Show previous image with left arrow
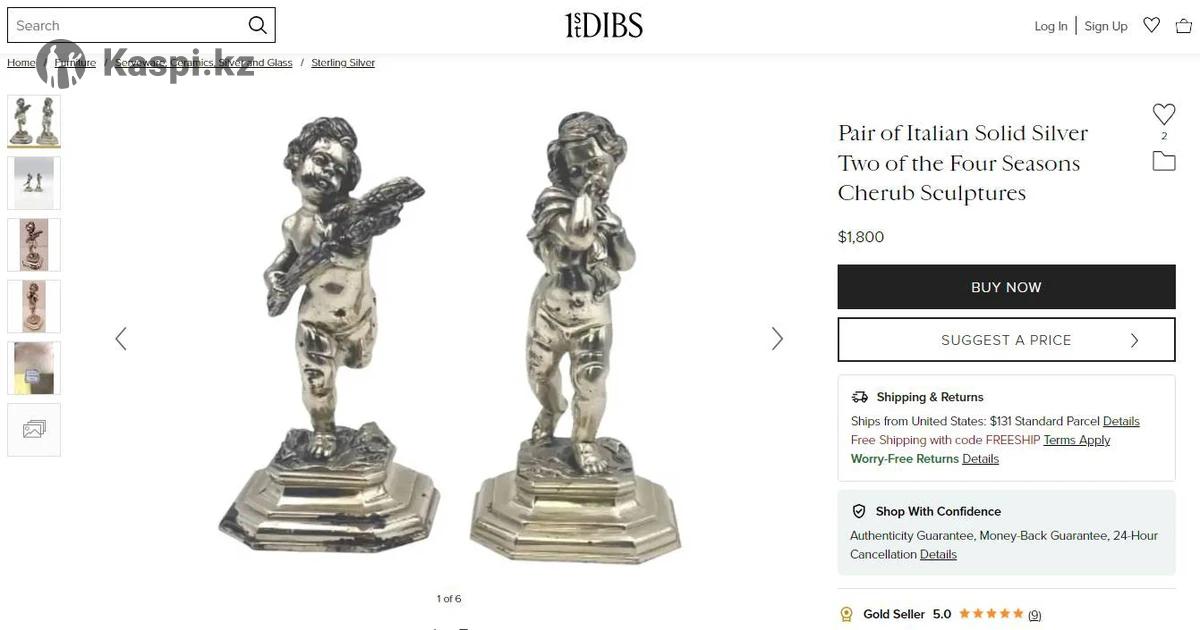Image resolution: width=1200 pixels, height=630 pixels. pos(121,339)
